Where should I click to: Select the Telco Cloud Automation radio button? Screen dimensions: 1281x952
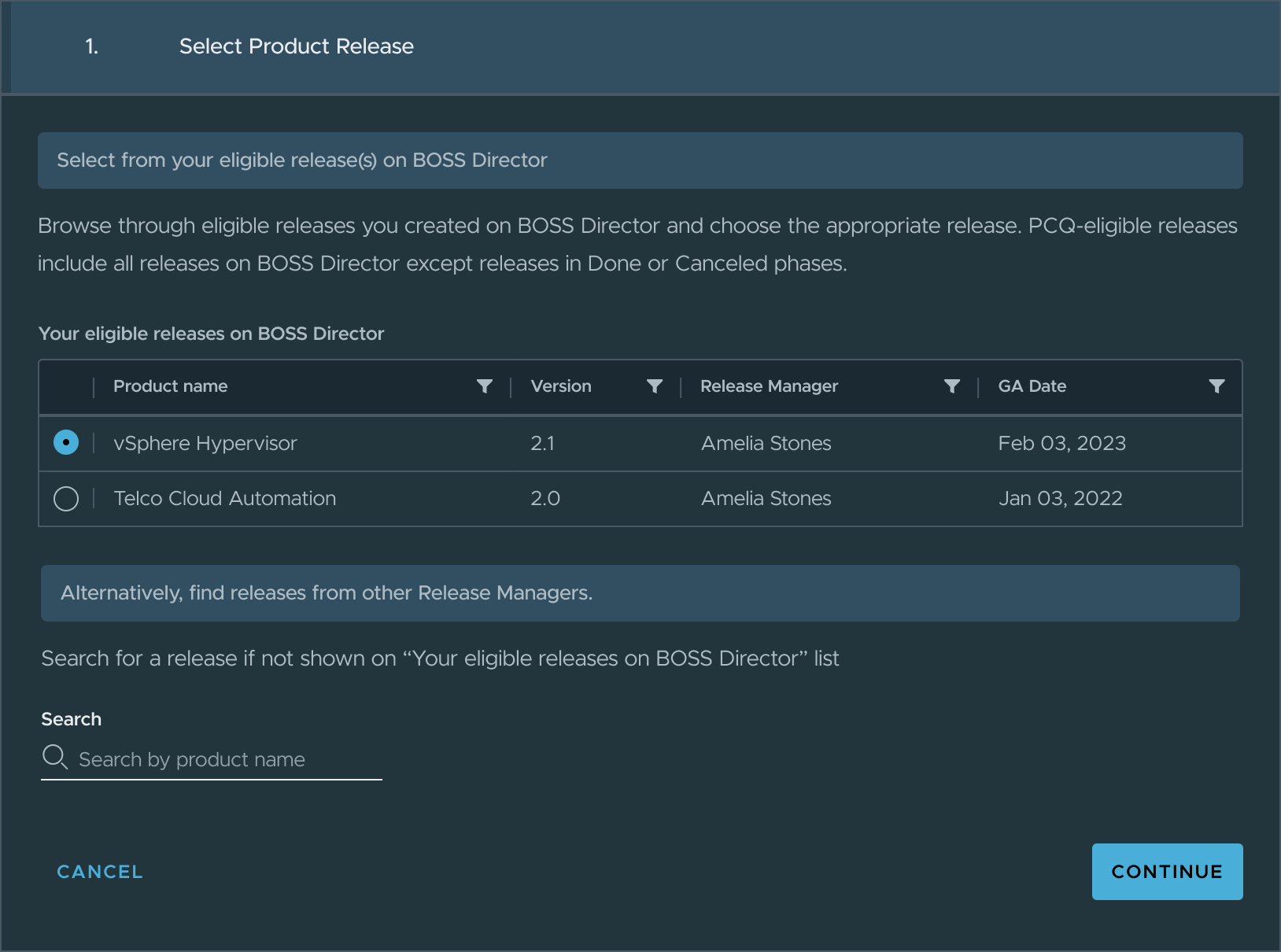(66, 498)
